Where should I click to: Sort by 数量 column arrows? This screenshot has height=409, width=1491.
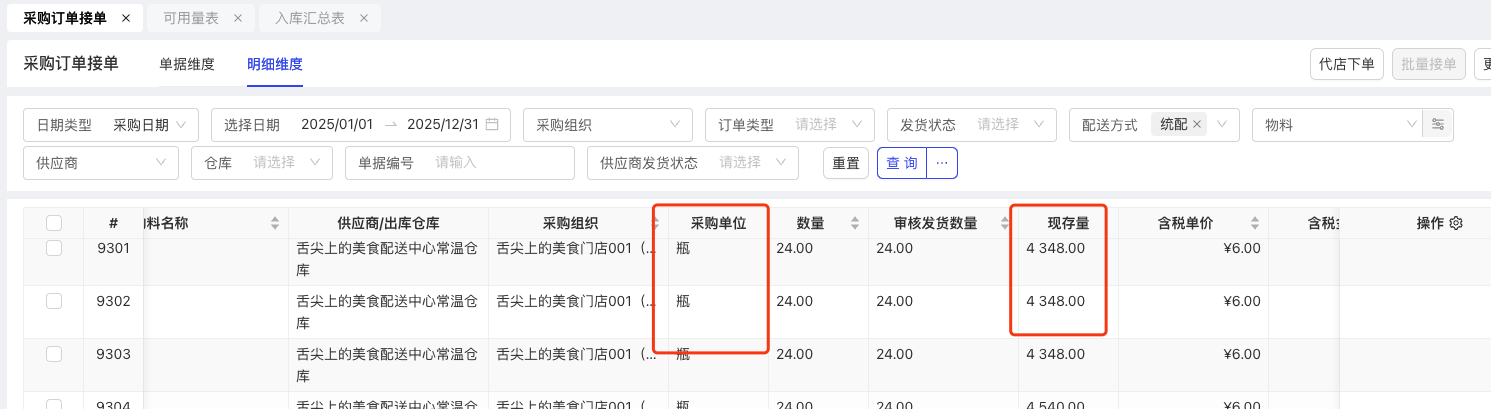tap(854, 223)
